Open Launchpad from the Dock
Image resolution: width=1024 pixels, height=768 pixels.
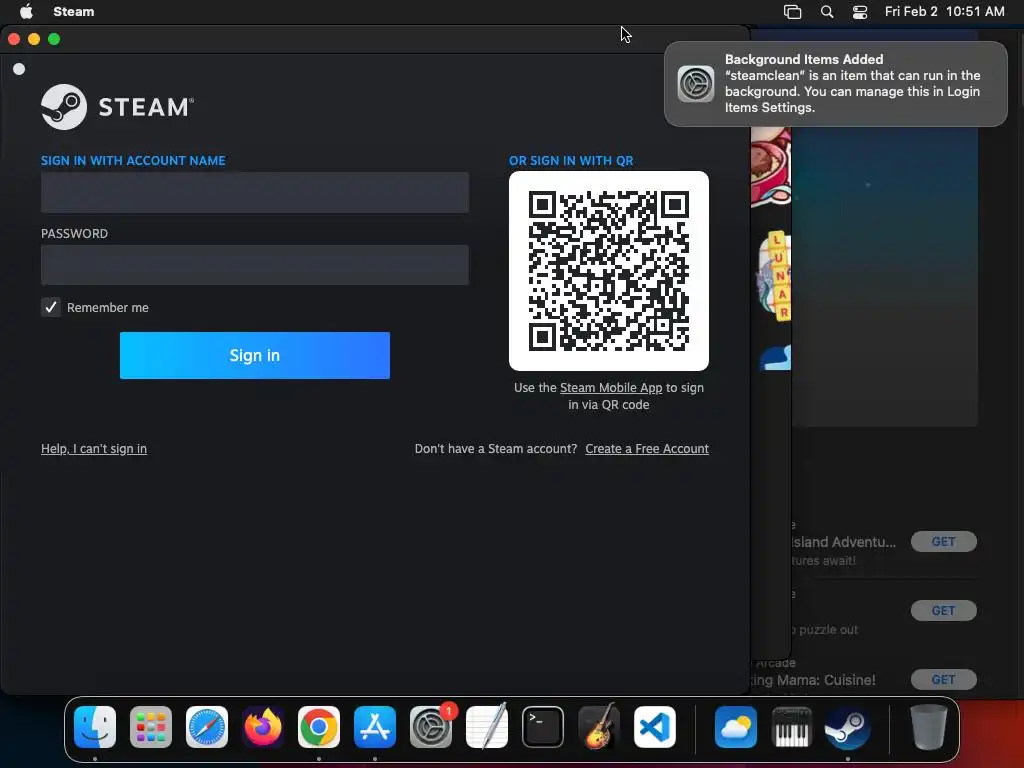click(151, 727)
